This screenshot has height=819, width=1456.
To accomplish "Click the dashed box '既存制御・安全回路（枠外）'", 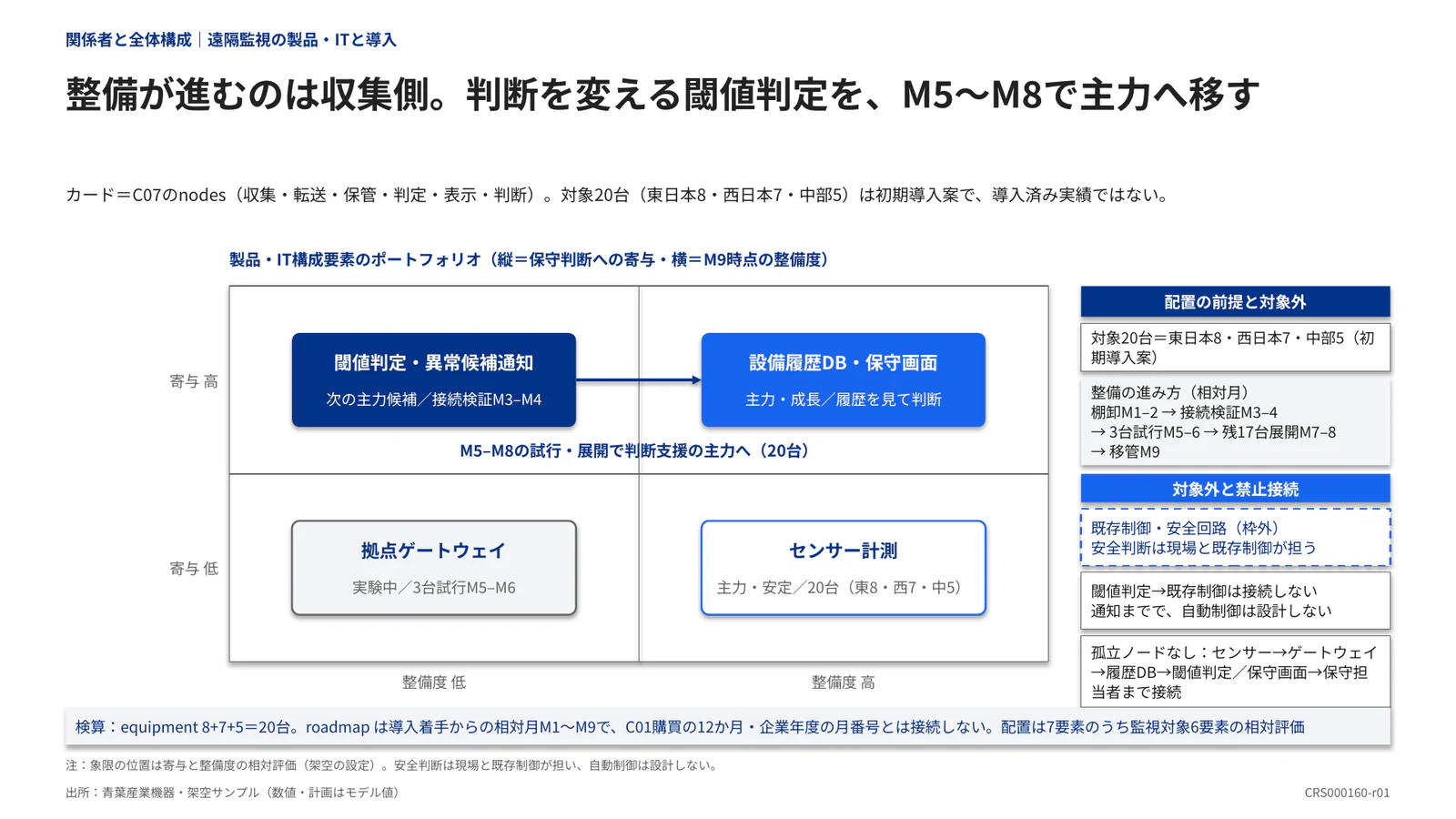I will tap(1236, 538).
